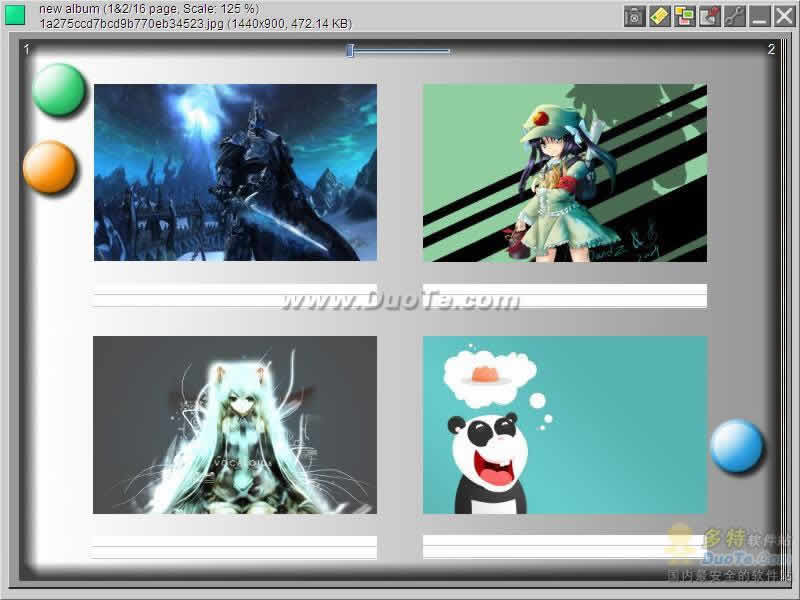Click the orange glossy ball button
The image size is (800, 600).
[49, 167]
